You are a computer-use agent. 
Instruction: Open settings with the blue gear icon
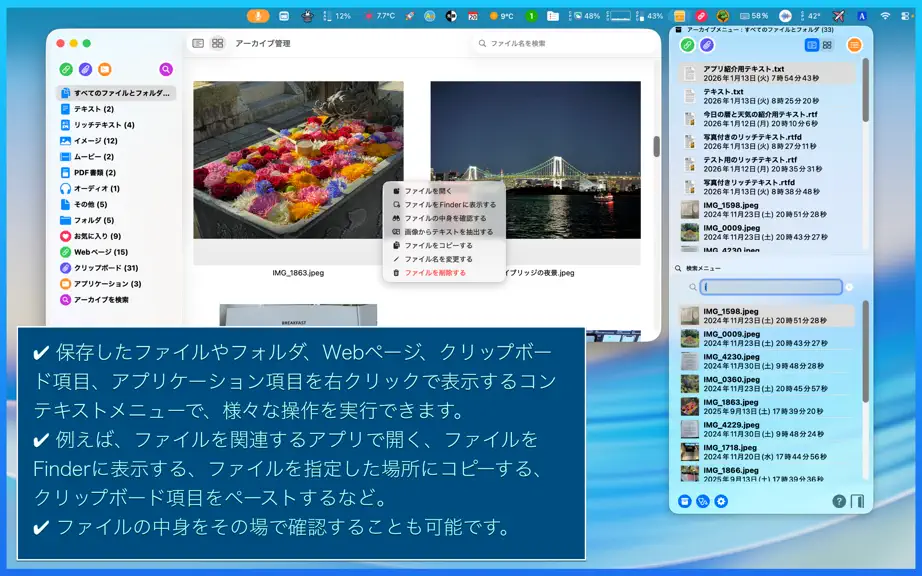point(721,501)
